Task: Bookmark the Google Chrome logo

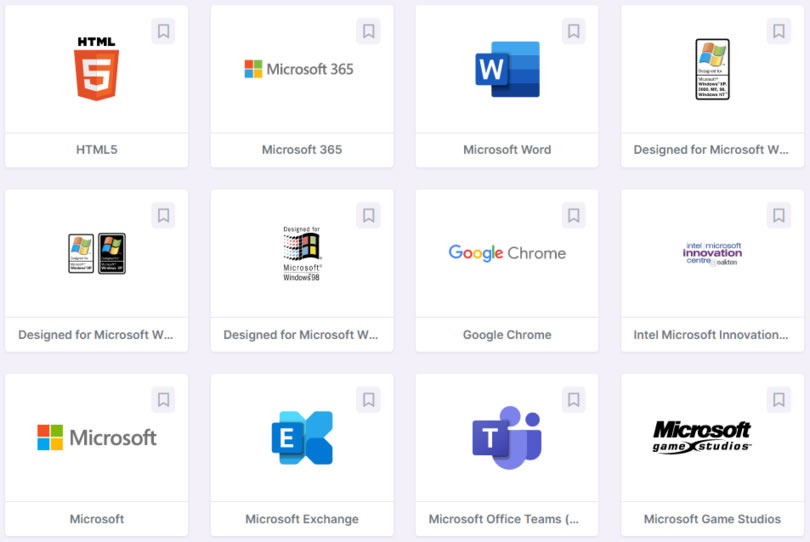Action: tap(573, 215)
